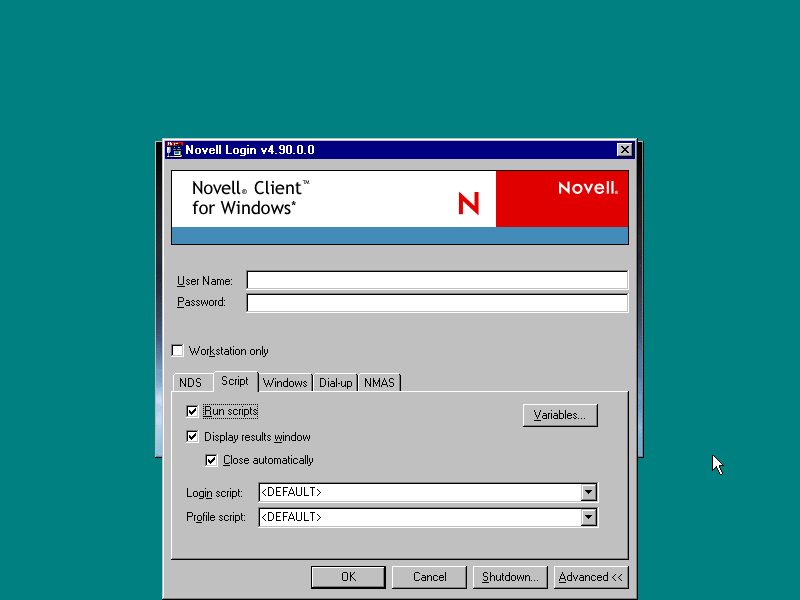The width and height of the screenshot is (800, 600).
Task: Open the Variables dialog button
Action: coord(560,415)
